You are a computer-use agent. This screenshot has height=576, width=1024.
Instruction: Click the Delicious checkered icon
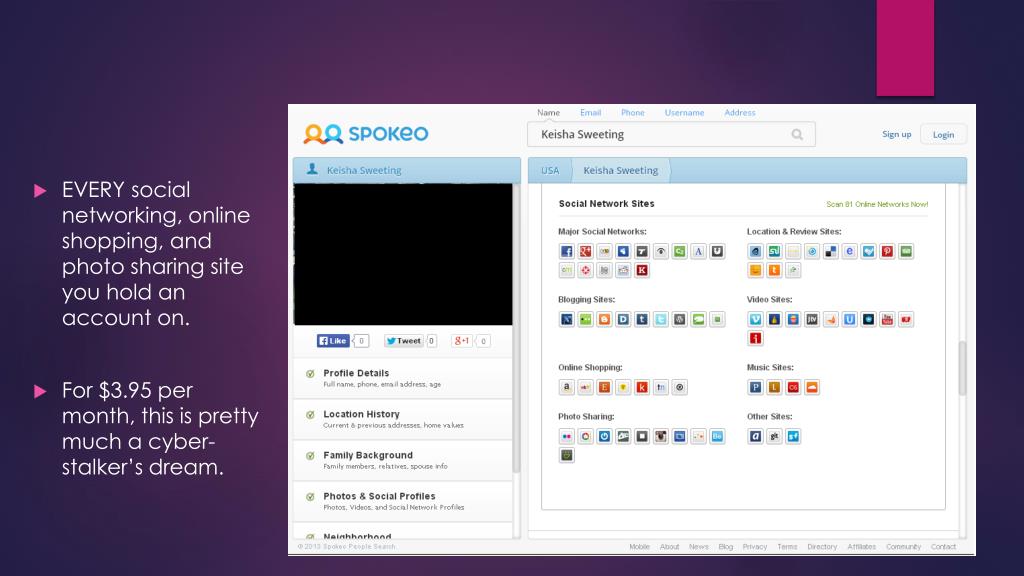click(831, 251)
